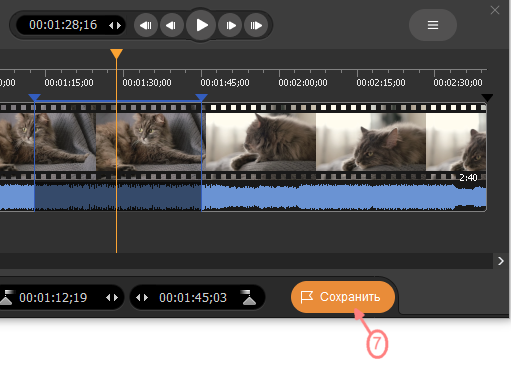Increase end time 00:01:45;03 with right arrow
Viewport: 511px width, 370px height.
pyautogui.click(x=146, y=297)
